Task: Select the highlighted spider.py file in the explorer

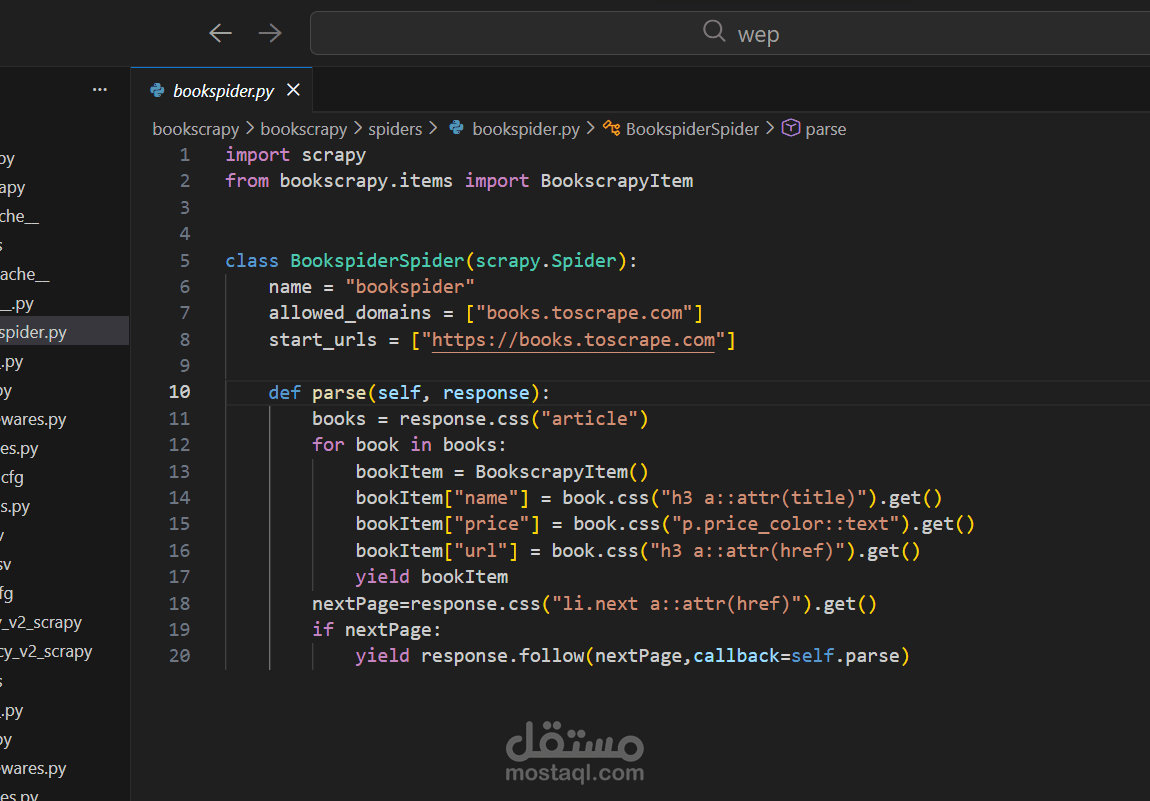Action: 35,332
